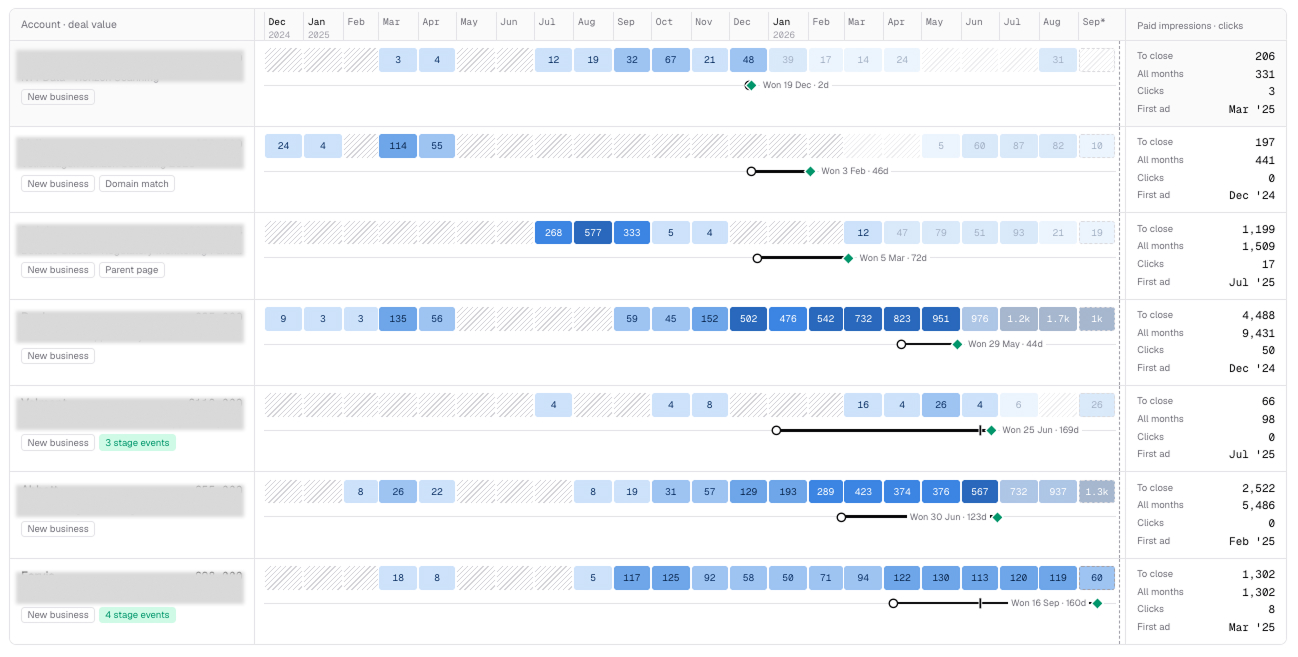Select the To close value 1,199
This screenshot has height=657, width=1298.
pos(1257,229)
